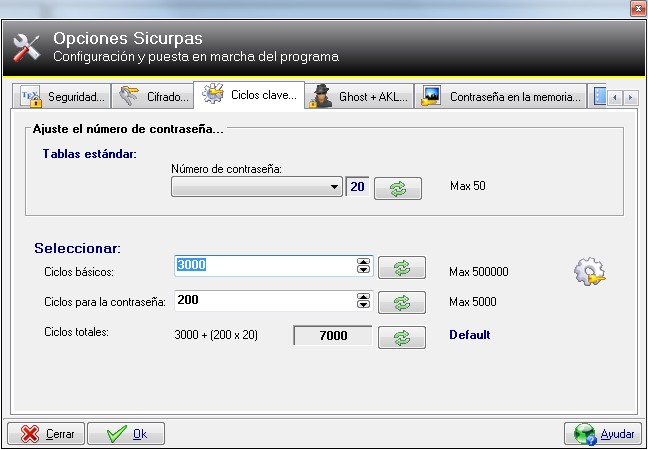Click the Max 50 text
This screenshot has width=648, height=450.
468,186
